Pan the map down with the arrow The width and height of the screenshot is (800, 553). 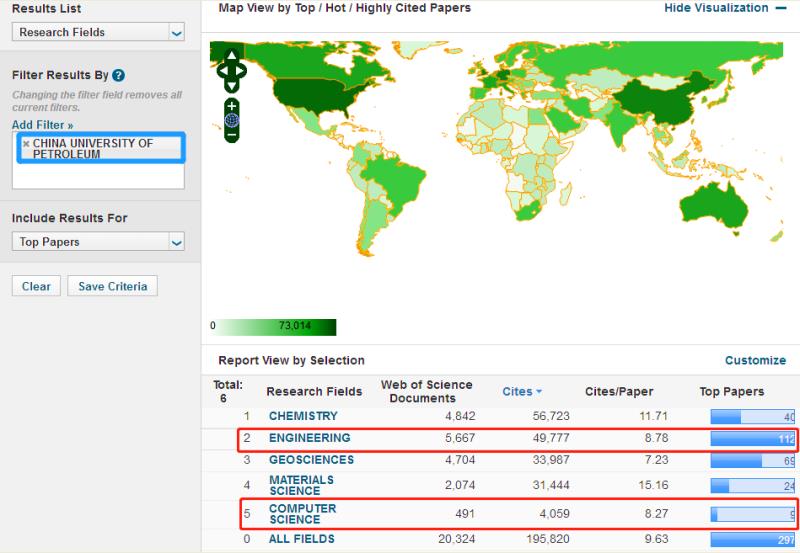tap(232, 86)
